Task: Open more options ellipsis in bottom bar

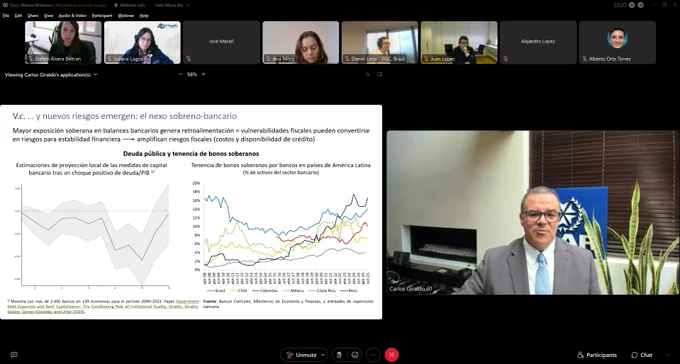Action: pyautogui.click(x=373, y=355)
